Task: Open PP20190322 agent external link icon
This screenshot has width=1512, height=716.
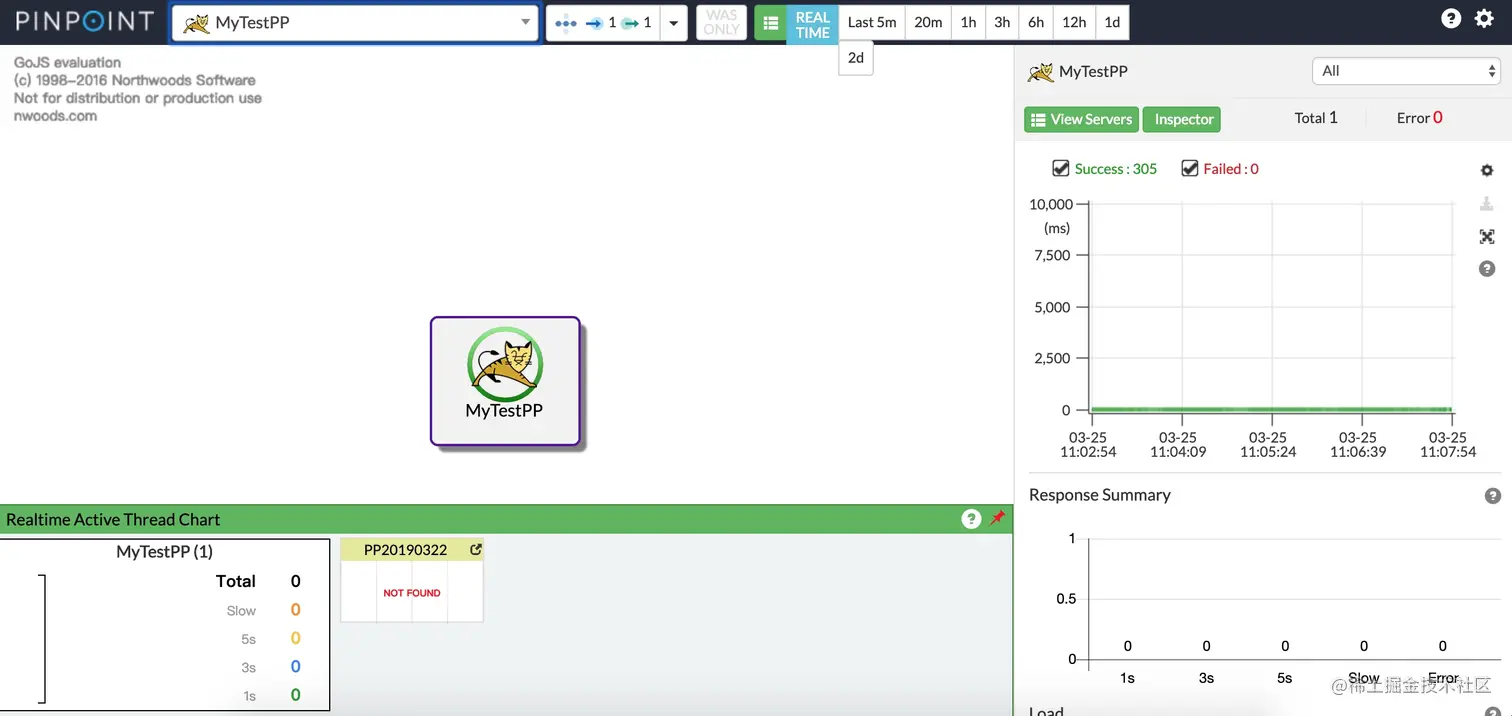Action: [476, 550]
